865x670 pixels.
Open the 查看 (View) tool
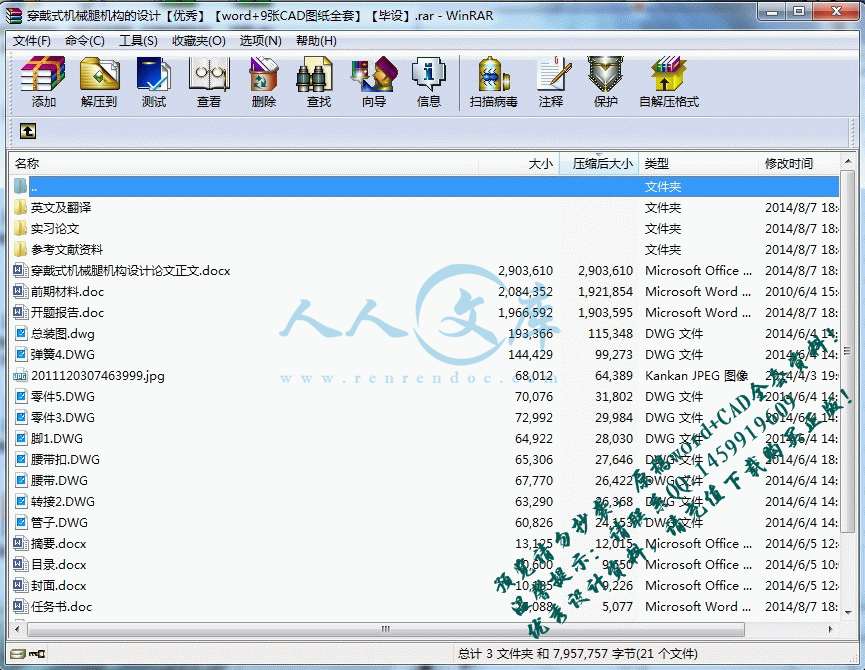[x=209, y=82]
